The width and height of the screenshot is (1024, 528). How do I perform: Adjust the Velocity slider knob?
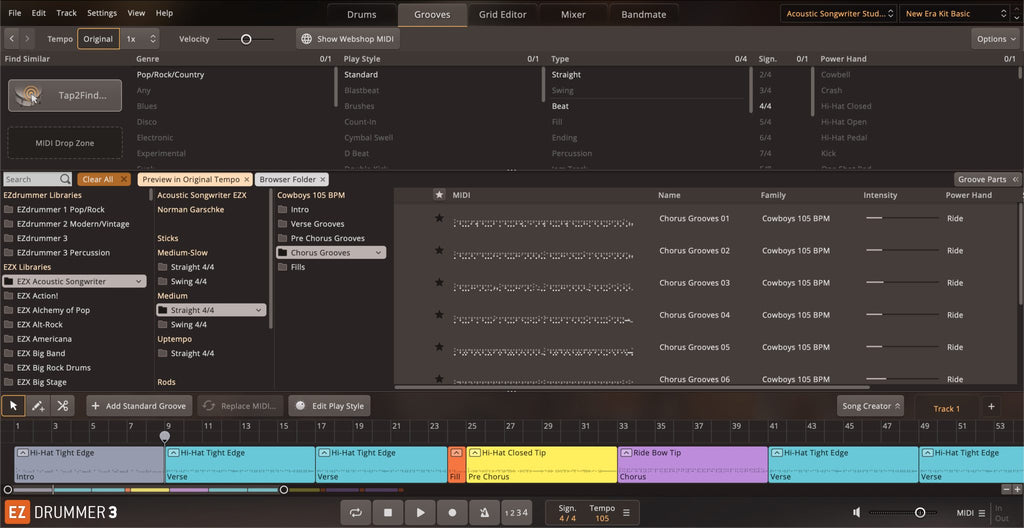[246, 39]
